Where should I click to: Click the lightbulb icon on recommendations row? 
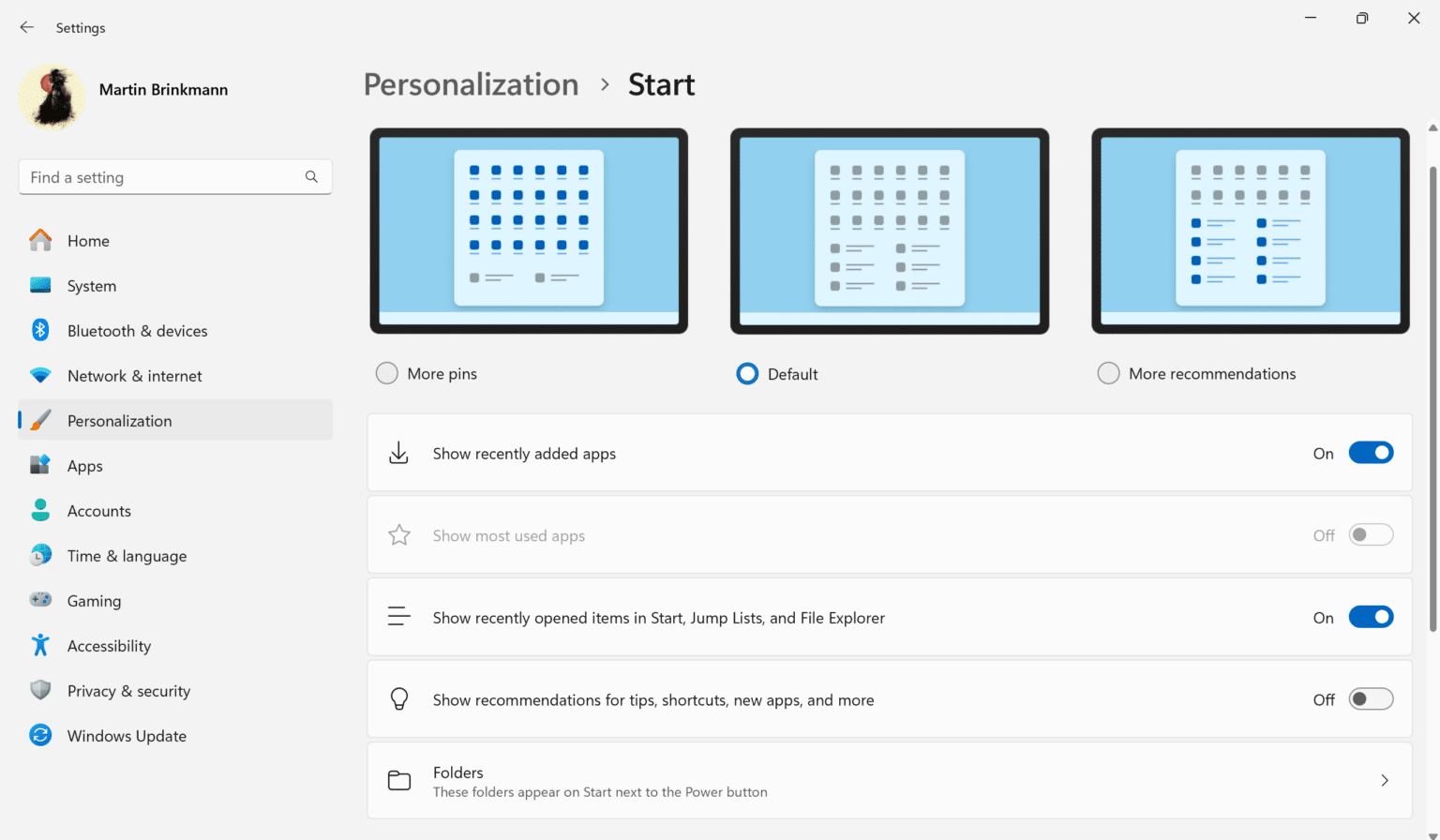[x=399, y=698]
